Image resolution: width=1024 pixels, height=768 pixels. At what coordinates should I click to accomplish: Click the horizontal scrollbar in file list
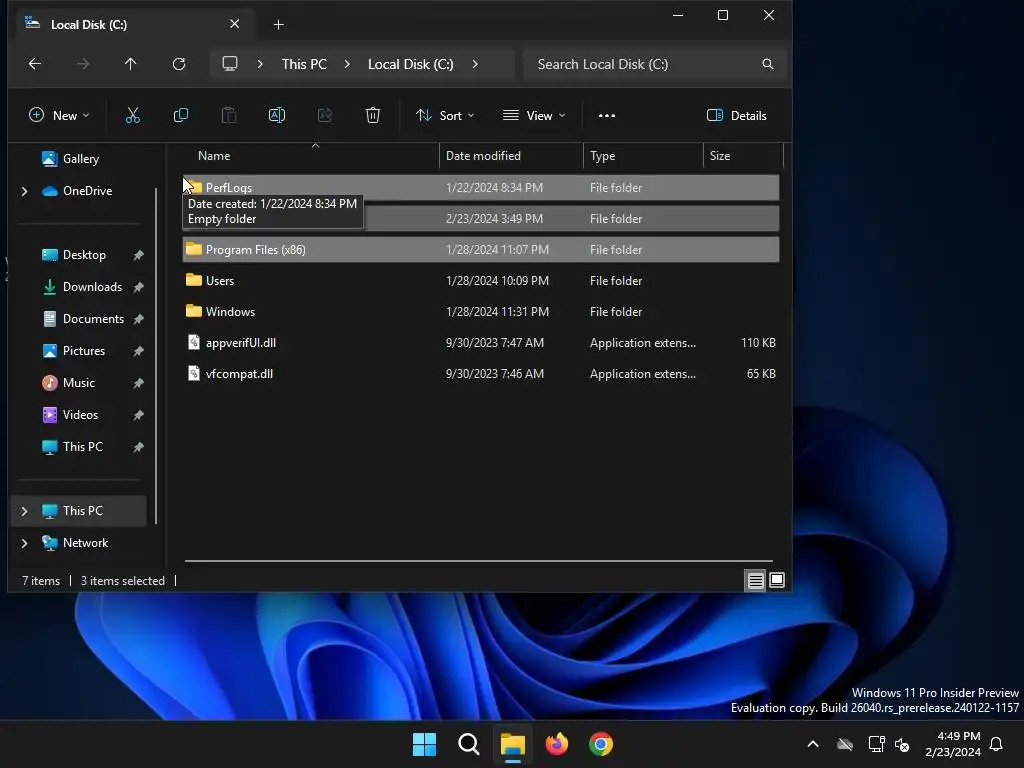[479, 560]
